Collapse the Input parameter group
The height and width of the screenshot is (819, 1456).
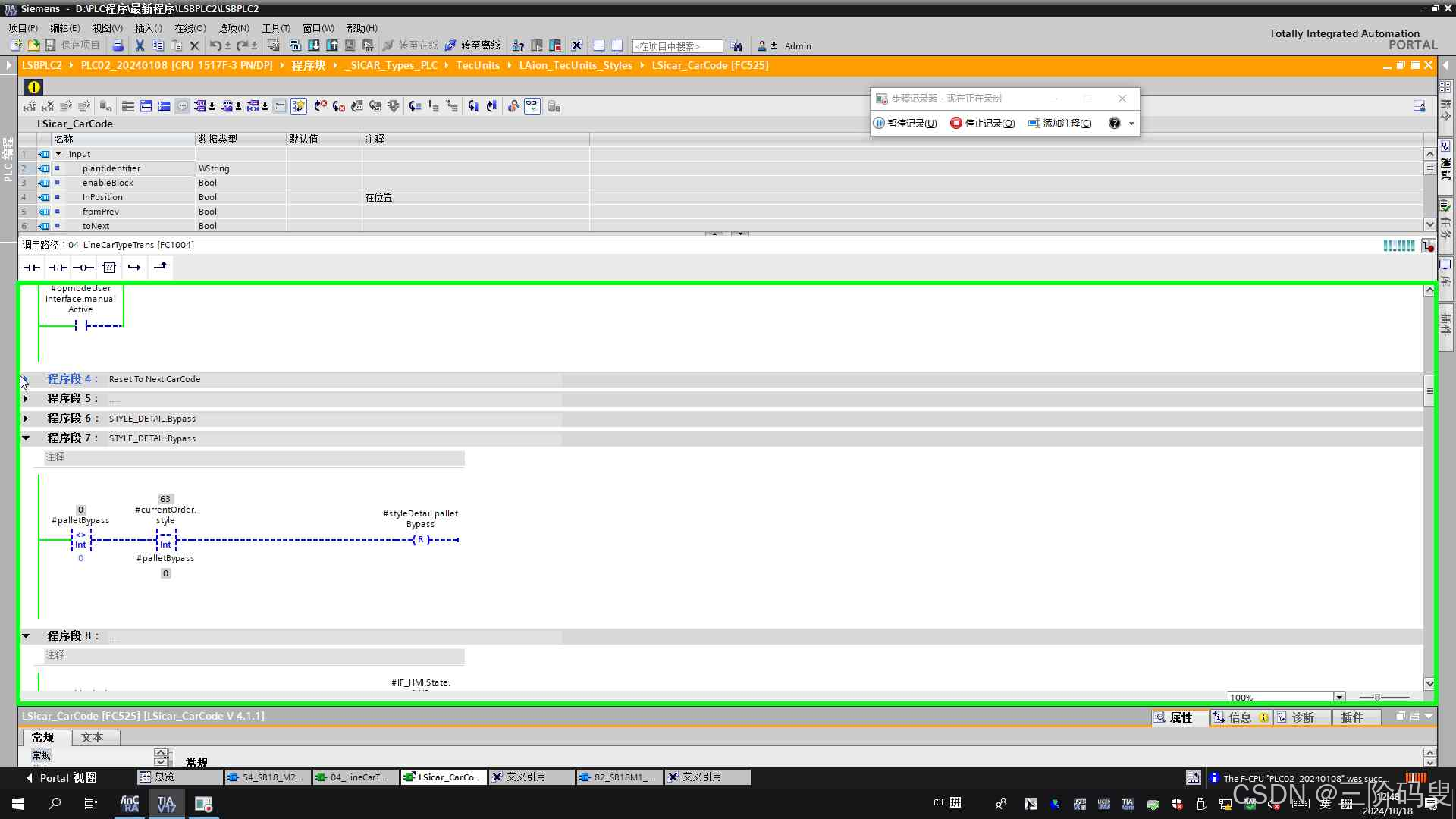58,154
